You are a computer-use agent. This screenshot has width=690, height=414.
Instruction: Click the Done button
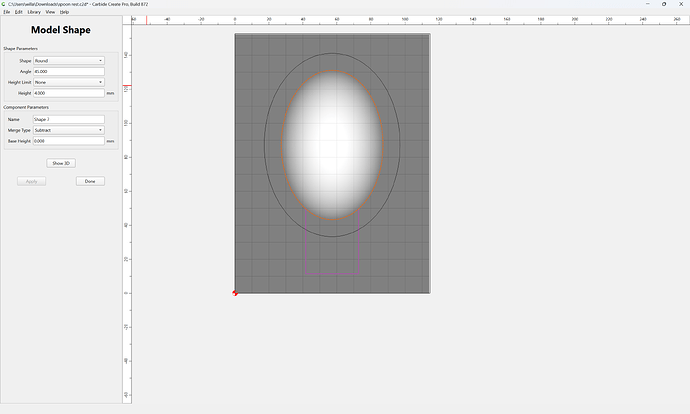tap(90, 181)
